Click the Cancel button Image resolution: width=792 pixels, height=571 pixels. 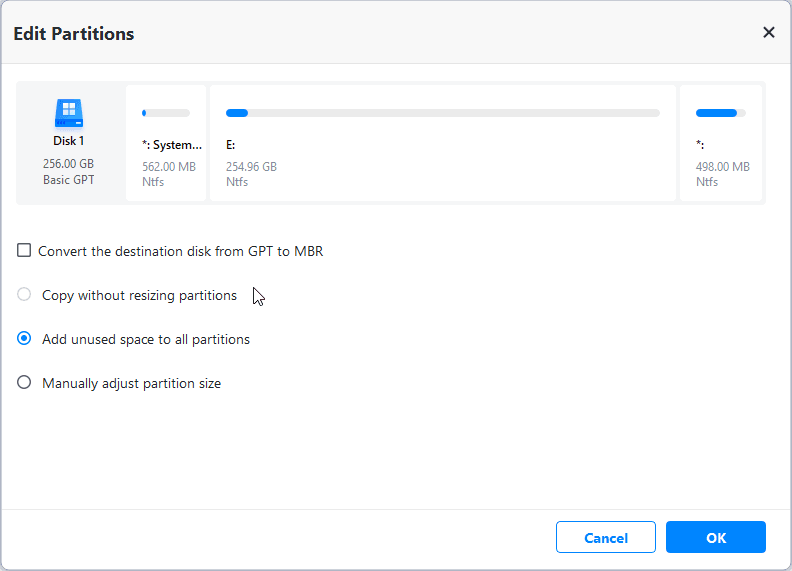coord(605,538)
